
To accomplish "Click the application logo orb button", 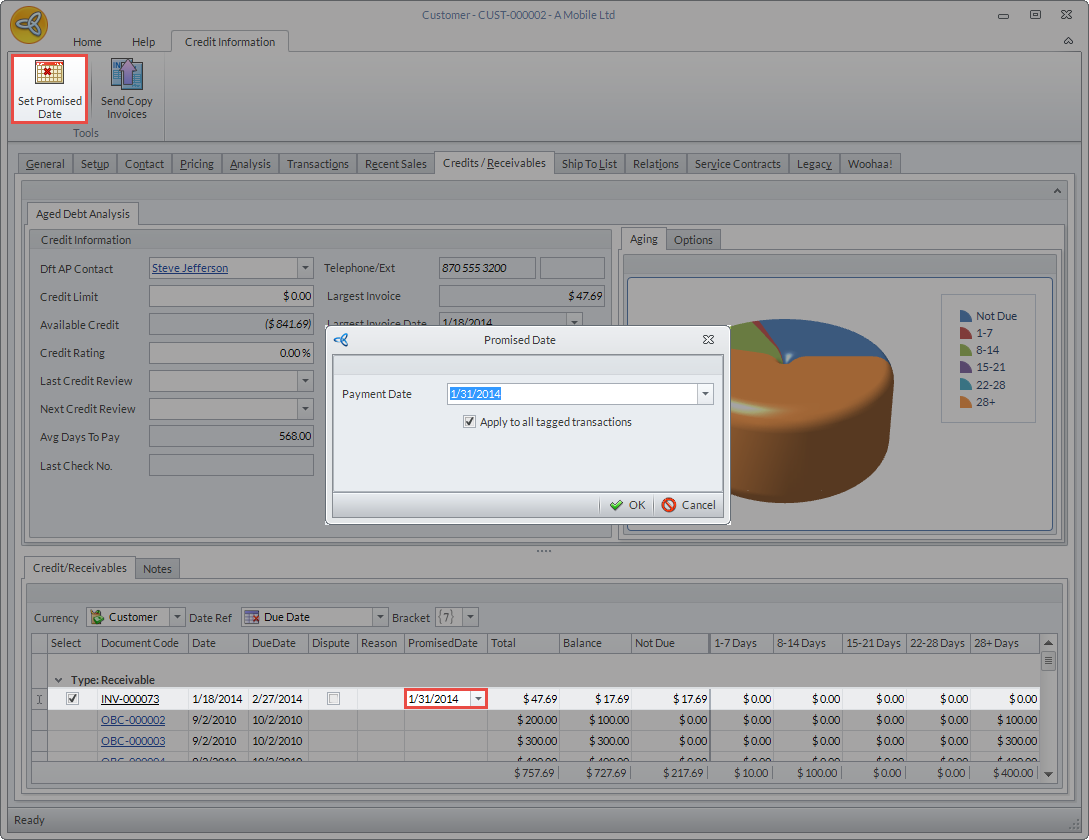I will pos(29,27).
